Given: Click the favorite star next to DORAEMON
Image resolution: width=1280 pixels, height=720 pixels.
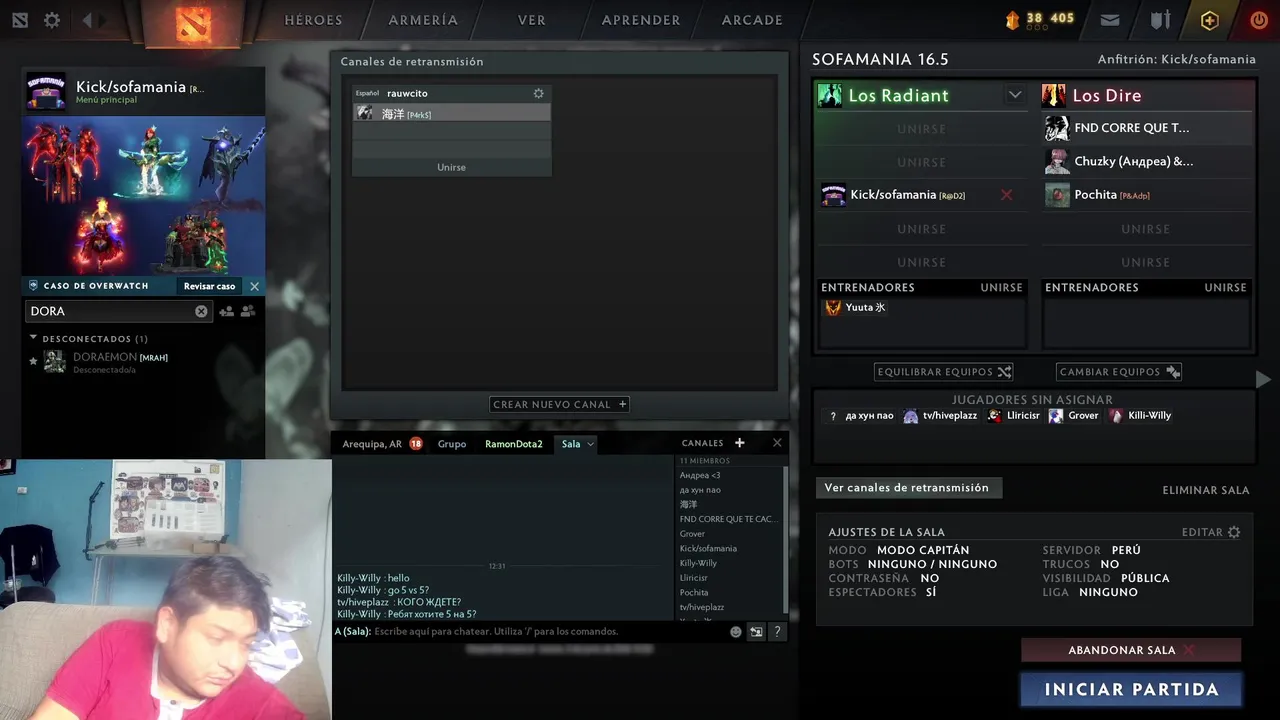Looking at the screenshot, I should (33, 361).
